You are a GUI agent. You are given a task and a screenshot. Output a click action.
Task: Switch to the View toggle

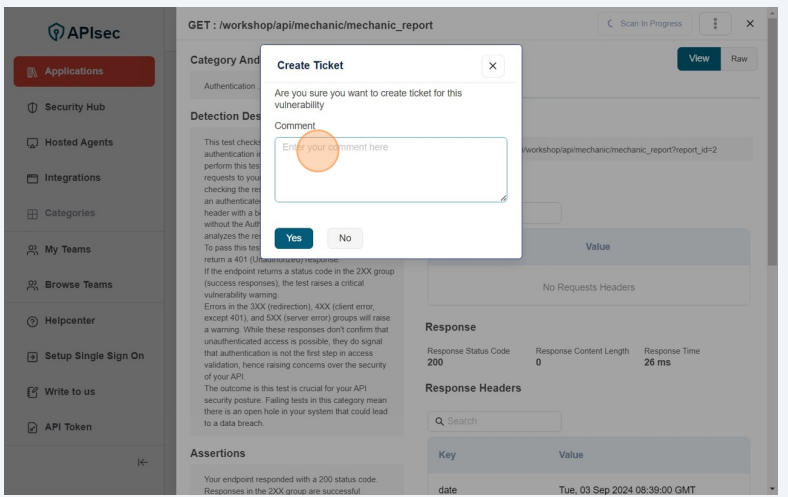click(699, 59)
